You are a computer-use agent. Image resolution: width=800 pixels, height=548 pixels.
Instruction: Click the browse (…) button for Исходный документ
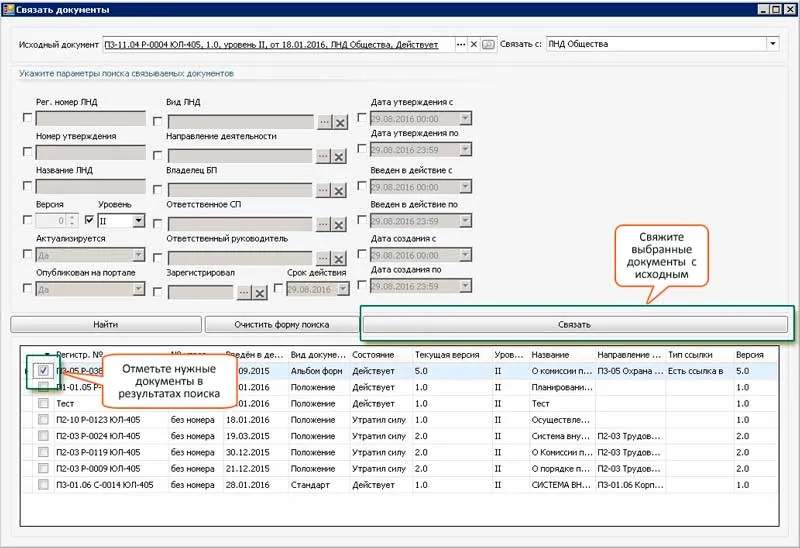(460, 44)
